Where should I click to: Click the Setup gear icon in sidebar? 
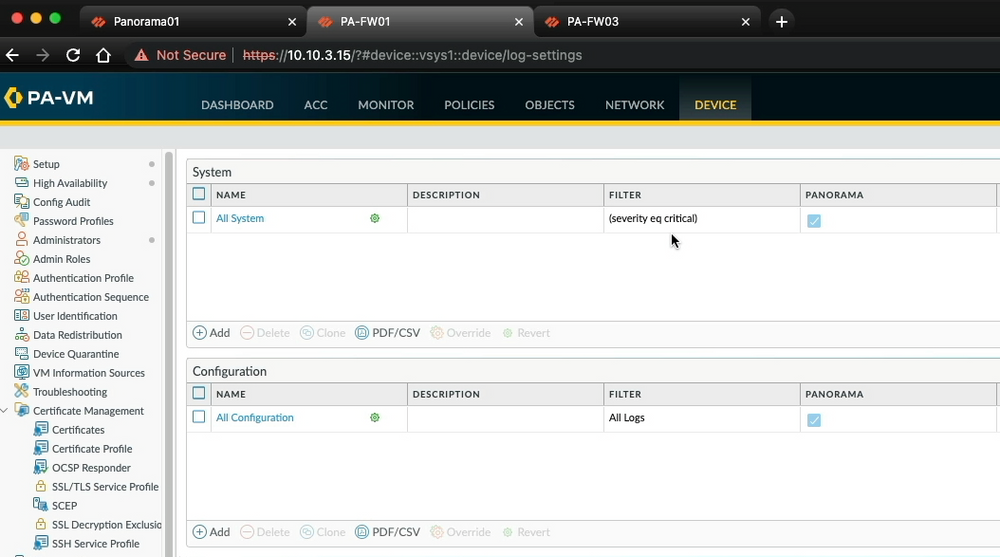coord(21,164)
